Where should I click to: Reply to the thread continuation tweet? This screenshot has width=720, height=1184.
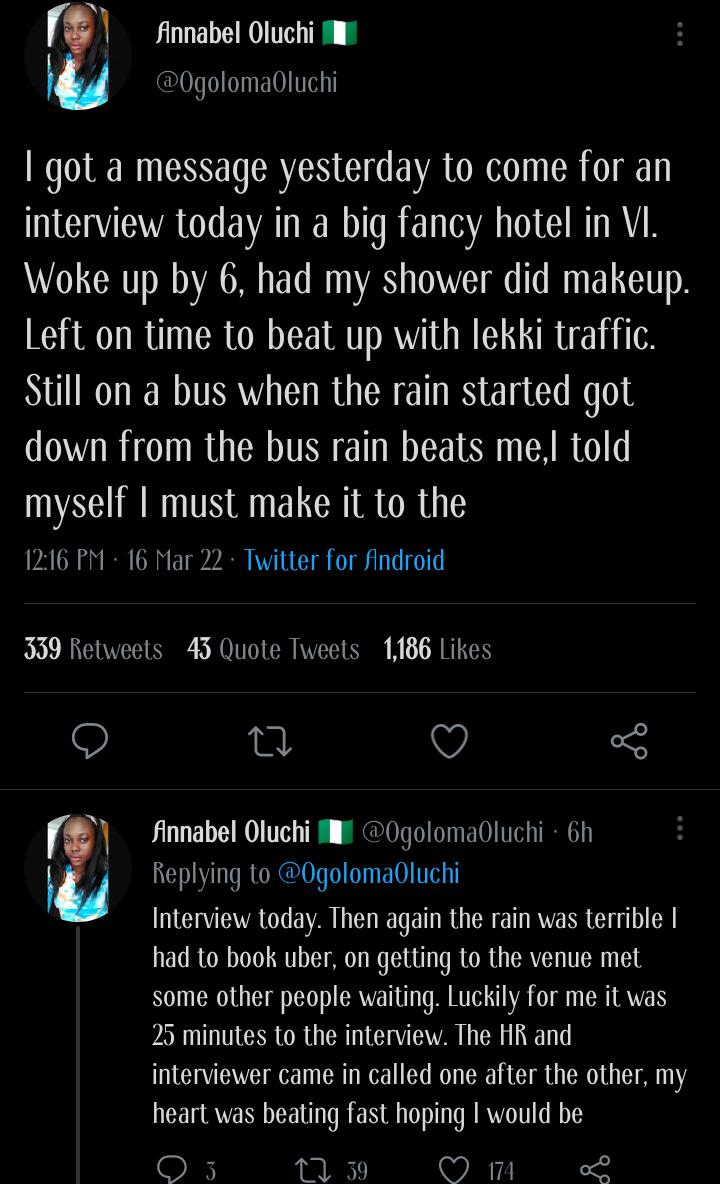[175, 1169]
